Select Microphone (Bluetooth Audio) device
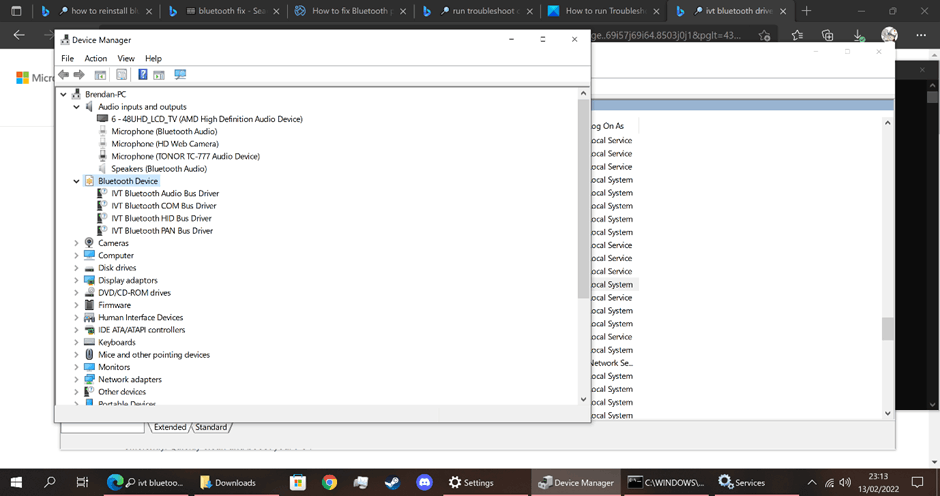 click(164, 131)
